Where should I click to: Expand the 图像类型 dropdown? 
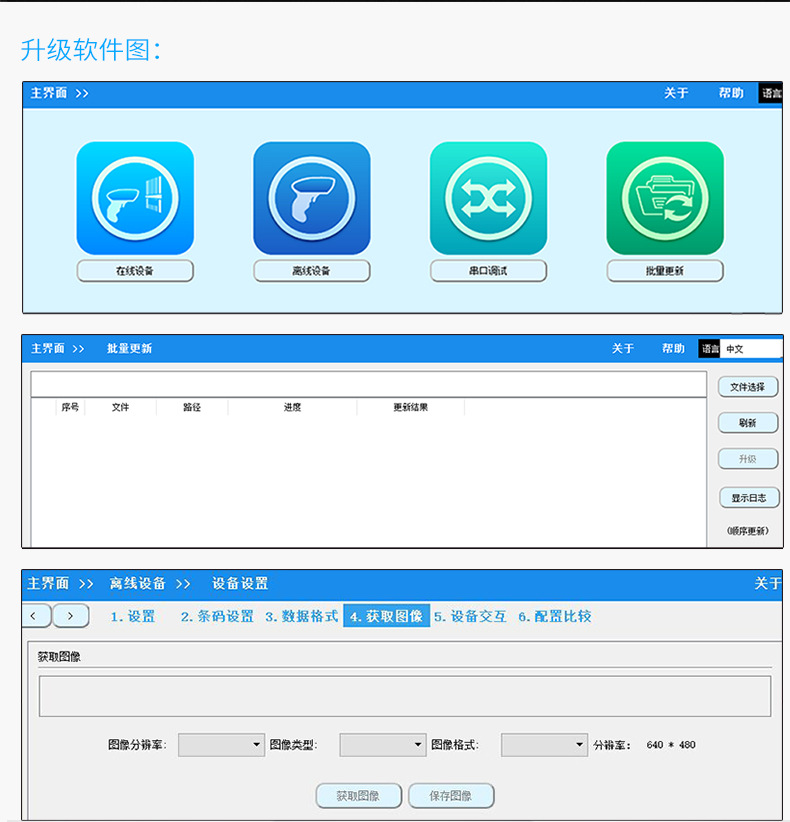coord(383,745)
